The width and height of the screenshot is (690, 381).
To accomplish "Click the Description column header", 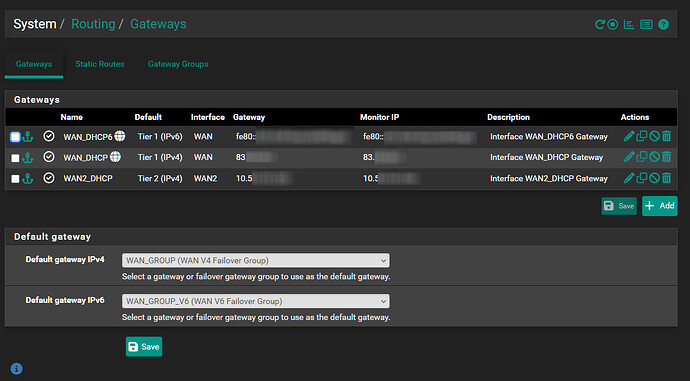I will (508, 117).
